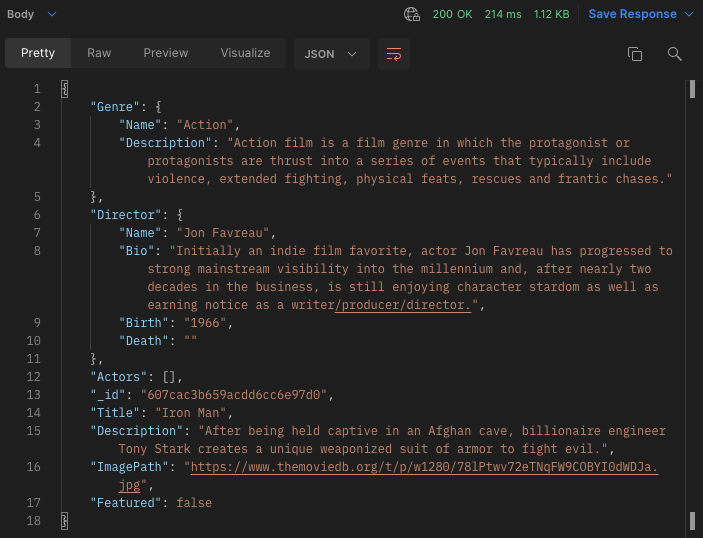This screenshot has width=703, height=538.
Task: Open the themoviedb.org ImagePath URL
Action: (x=424, y=467)
